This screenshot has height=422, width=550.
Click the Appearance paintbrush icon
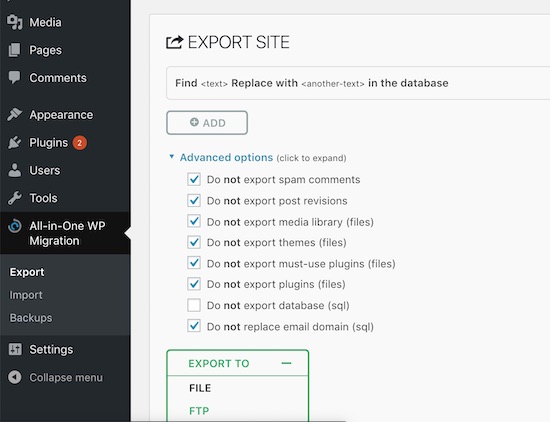coord(15,114)
